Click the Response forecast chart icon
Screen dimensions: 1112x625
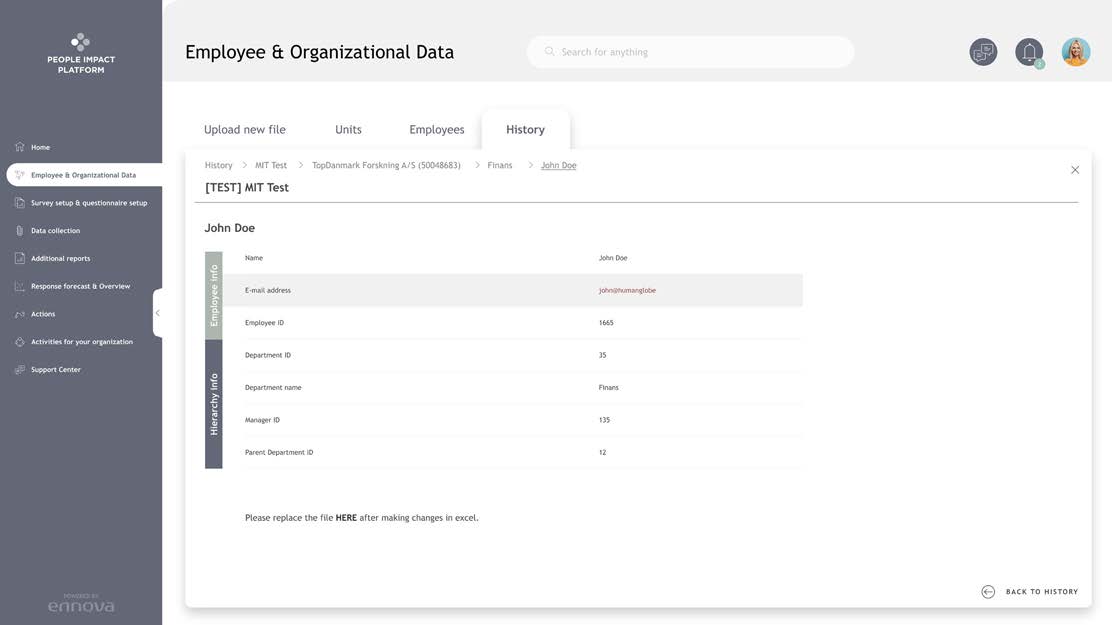(x=19, y=286)
